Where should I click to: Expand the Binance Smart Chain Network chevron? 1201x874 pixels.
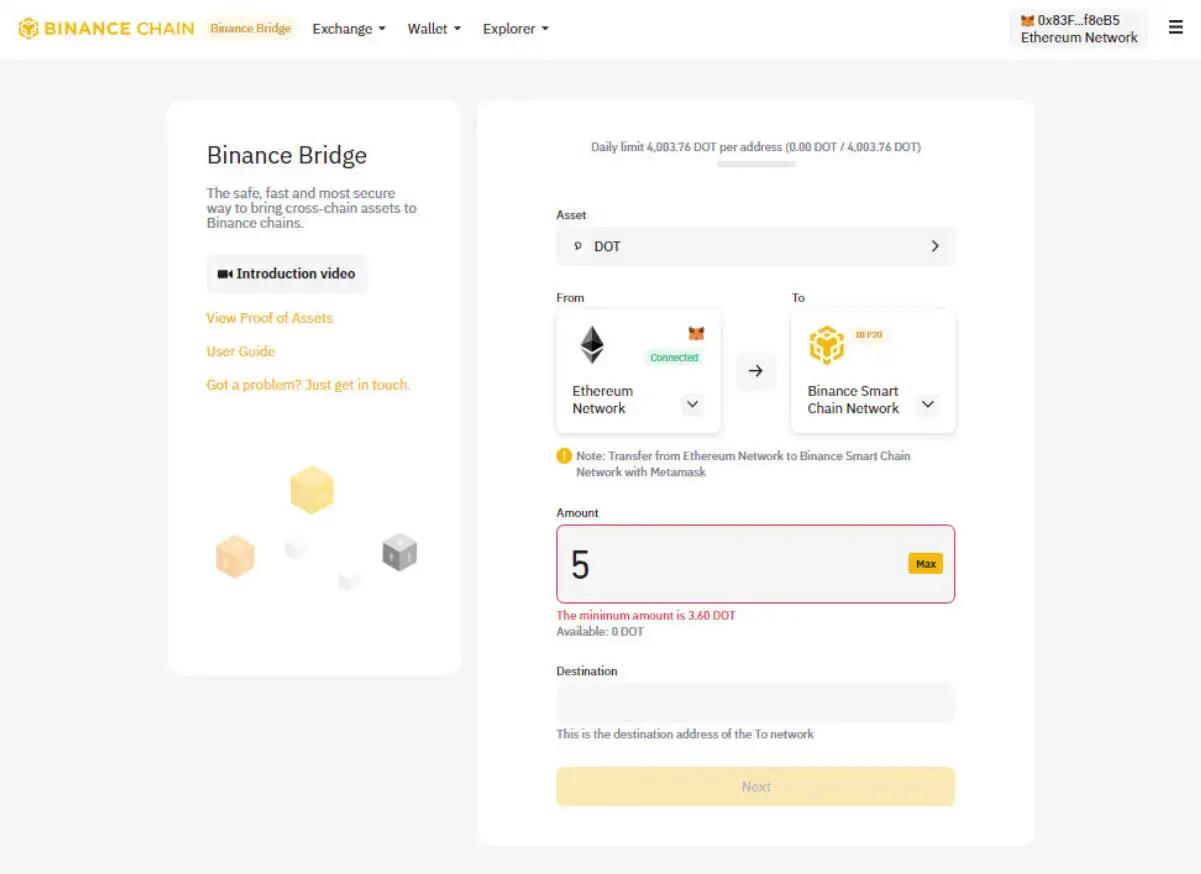[928, 405]
